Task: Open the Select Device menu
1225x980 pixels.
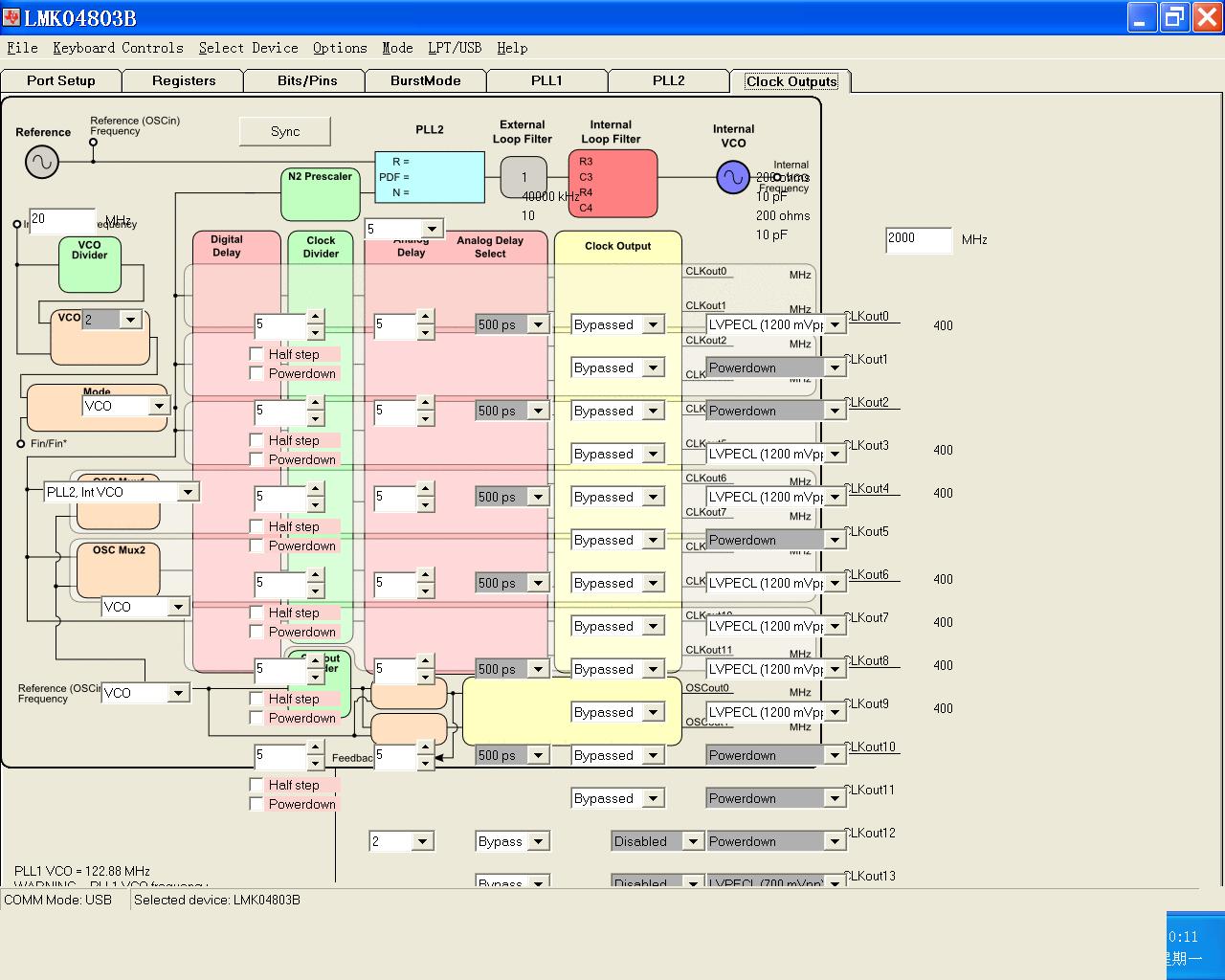Action: click(x=248, y=48)
